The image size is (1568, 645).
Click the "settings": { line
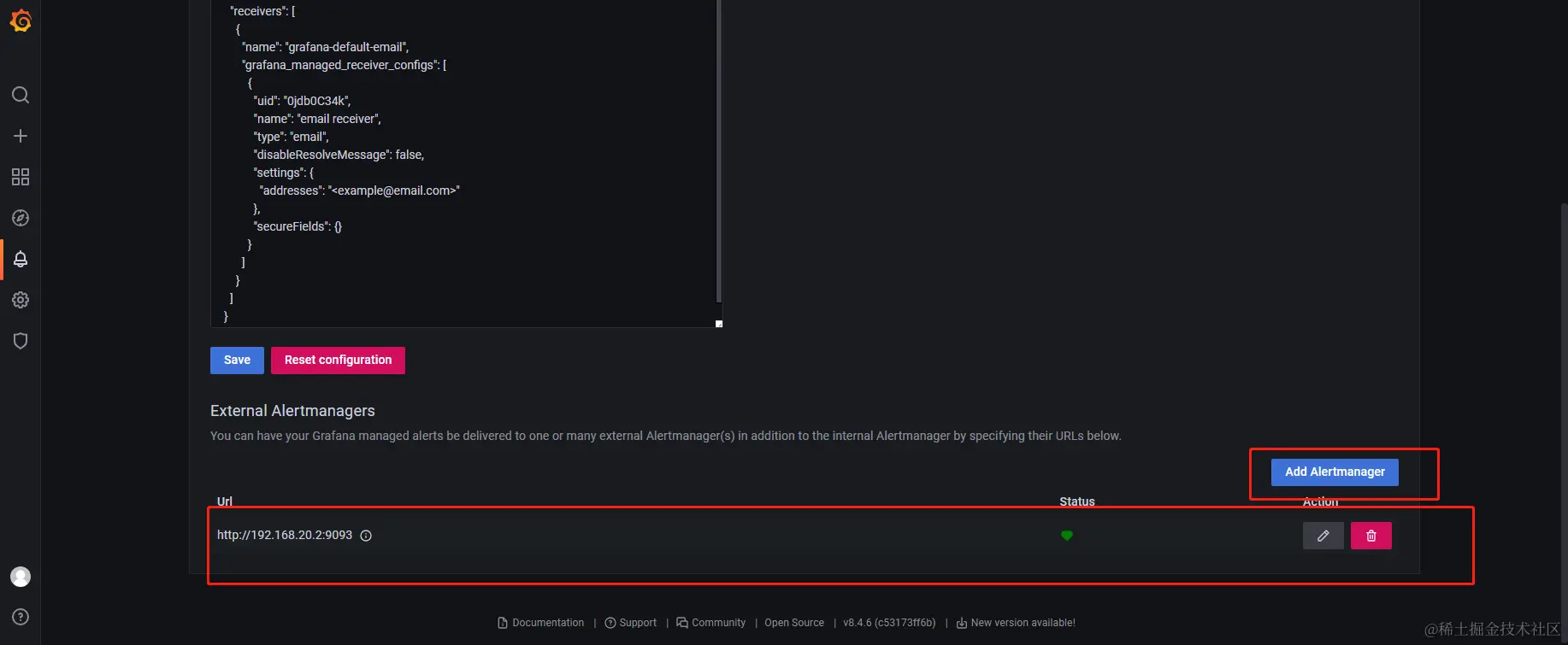284,173
